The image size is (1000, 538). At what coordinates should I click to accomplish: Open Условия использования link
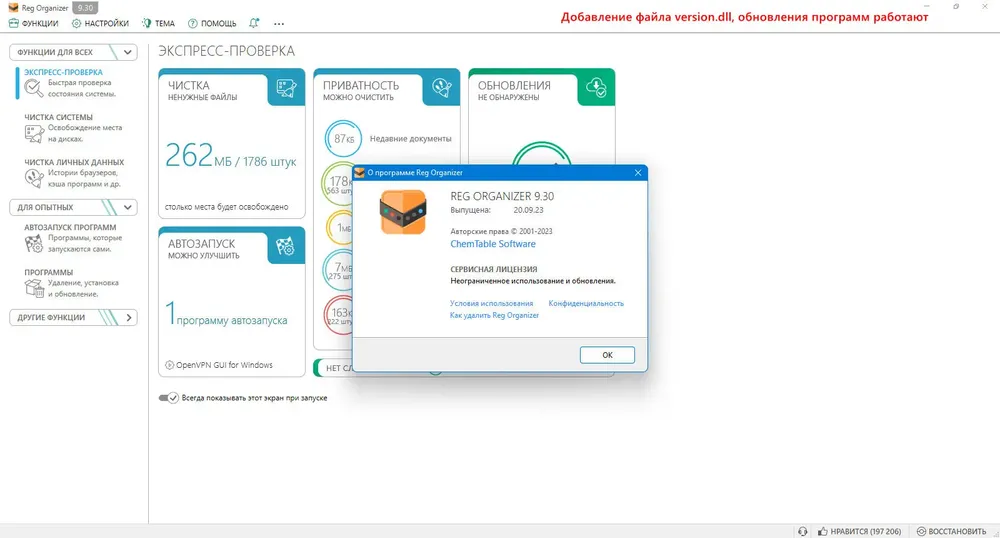(492, 303)
